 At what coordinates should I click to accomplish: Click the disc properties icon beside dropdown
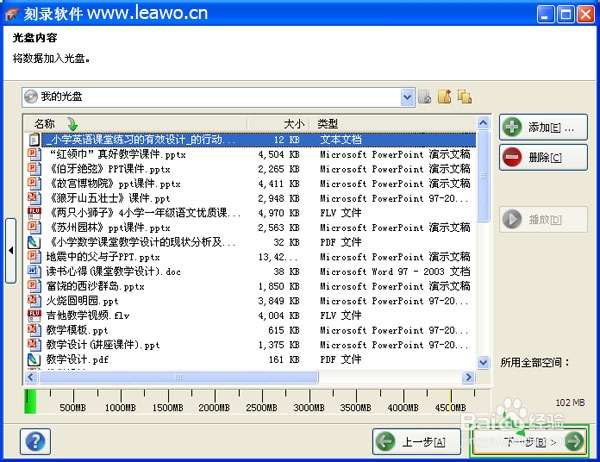pos(424,97)
